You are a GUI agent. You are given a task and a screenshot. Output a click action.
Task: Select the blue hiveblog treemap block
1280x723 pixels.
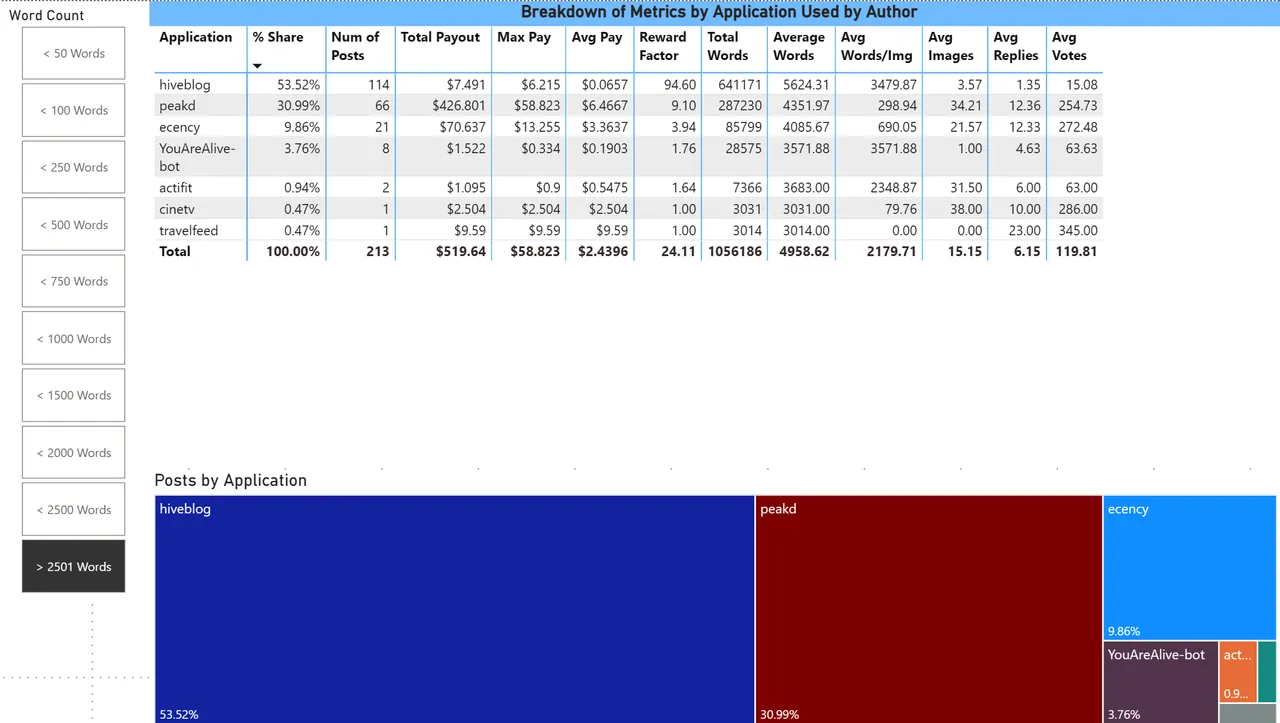coord(454,609)
